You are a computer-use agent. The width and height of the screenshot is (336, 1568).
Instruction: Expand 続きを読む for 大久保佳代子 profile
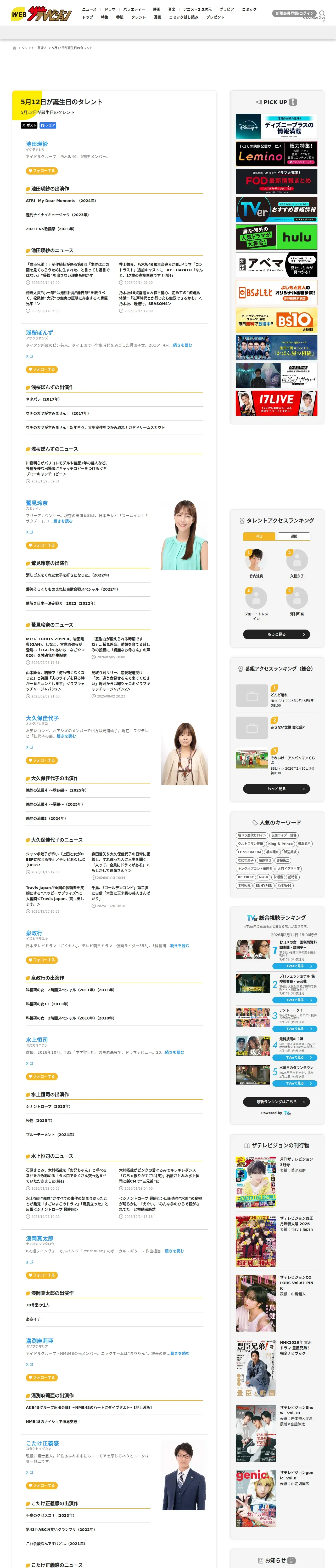point(66,736)
